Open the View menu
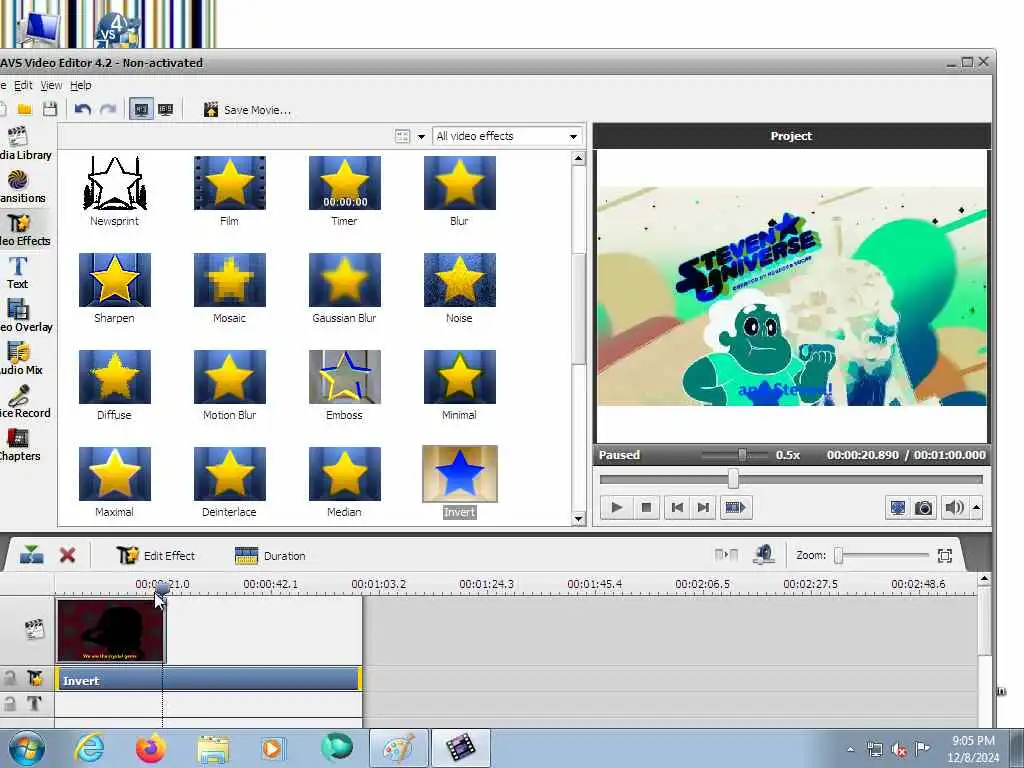Screen dimensions: 1024x768 point(51,85)
